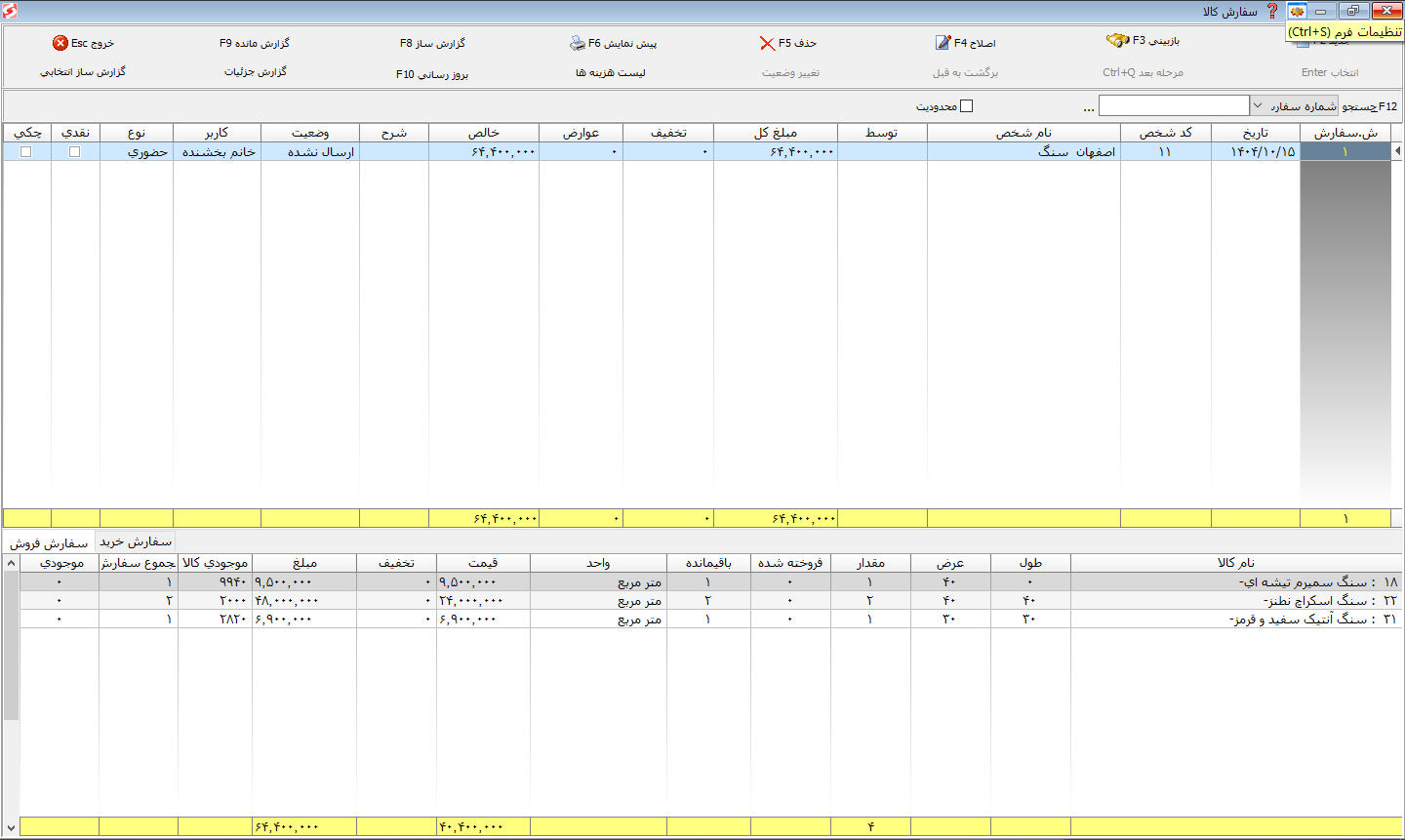Select item row سنگ آنتیک سفید و قرمز
This screenshot has height=840, width=1405.
[x=710, y=619]
